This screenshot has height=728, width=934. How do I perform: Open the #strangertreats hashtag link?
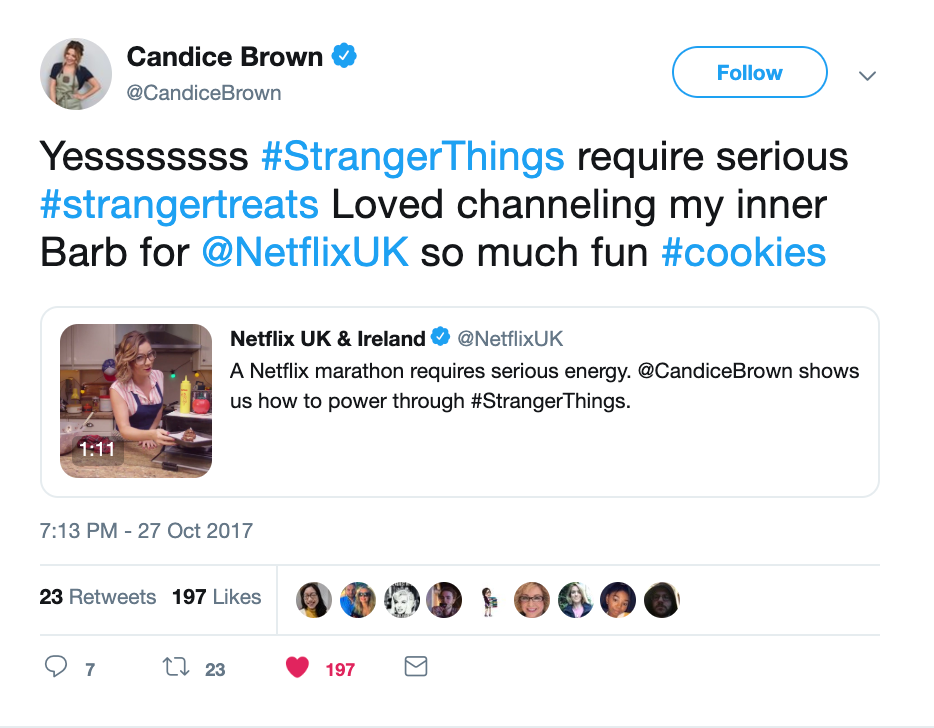pyautogui.click(x=179, y=205)
